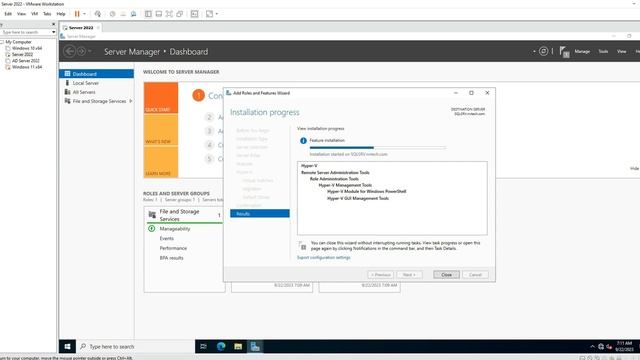Click the revert snapshot toolbar icon

(123, 14)
